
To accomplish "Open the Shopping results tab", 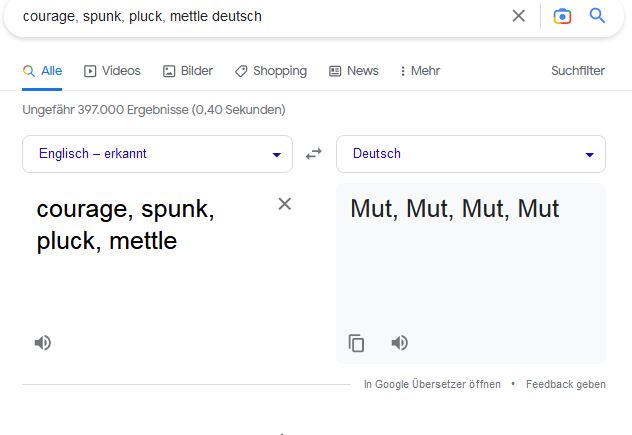I will [271, 71].
